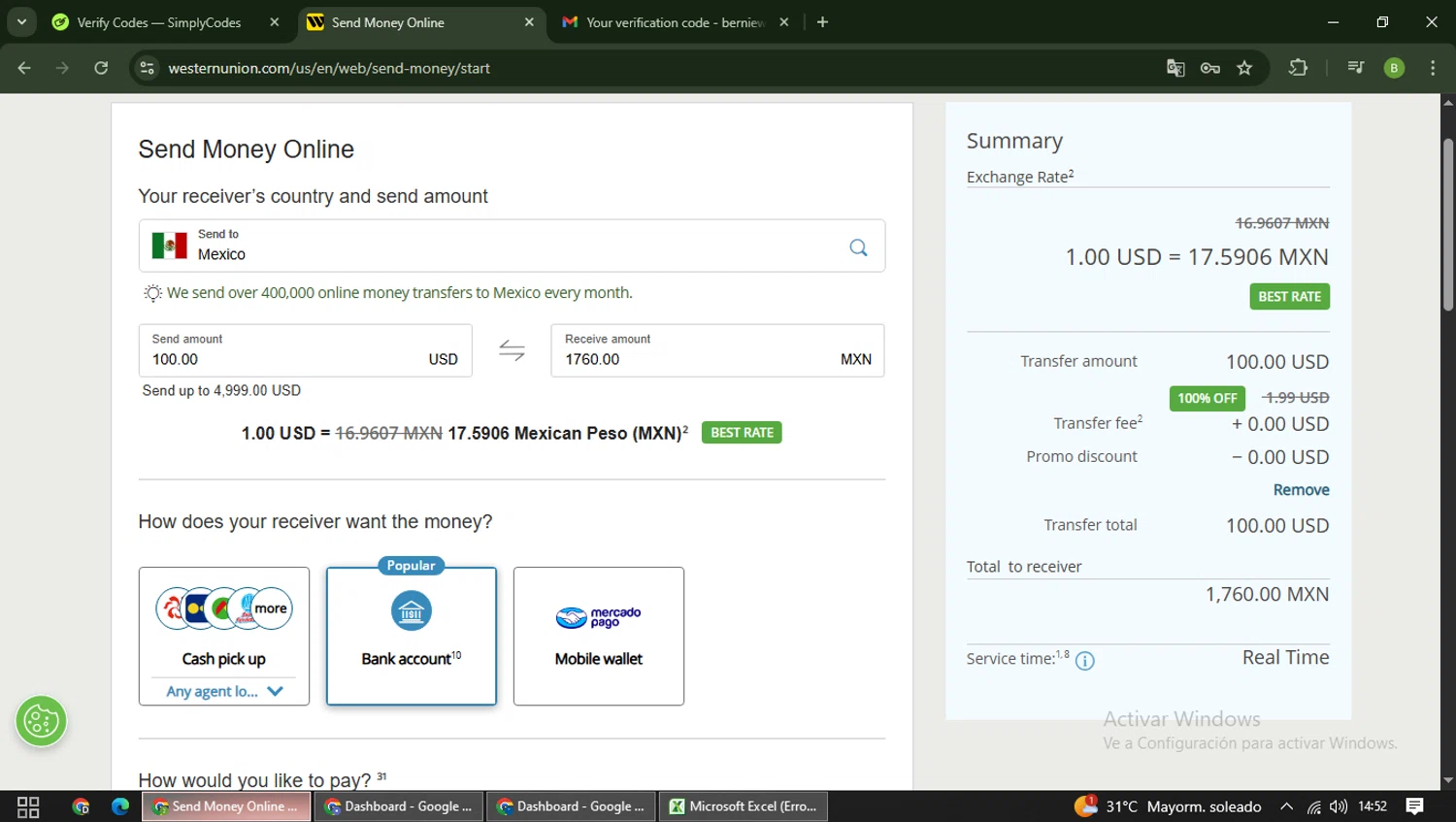The height and width of the screenshot is (822, 1456).
Task: Click the Popular label on Bank account
Action: click(411, 566)
